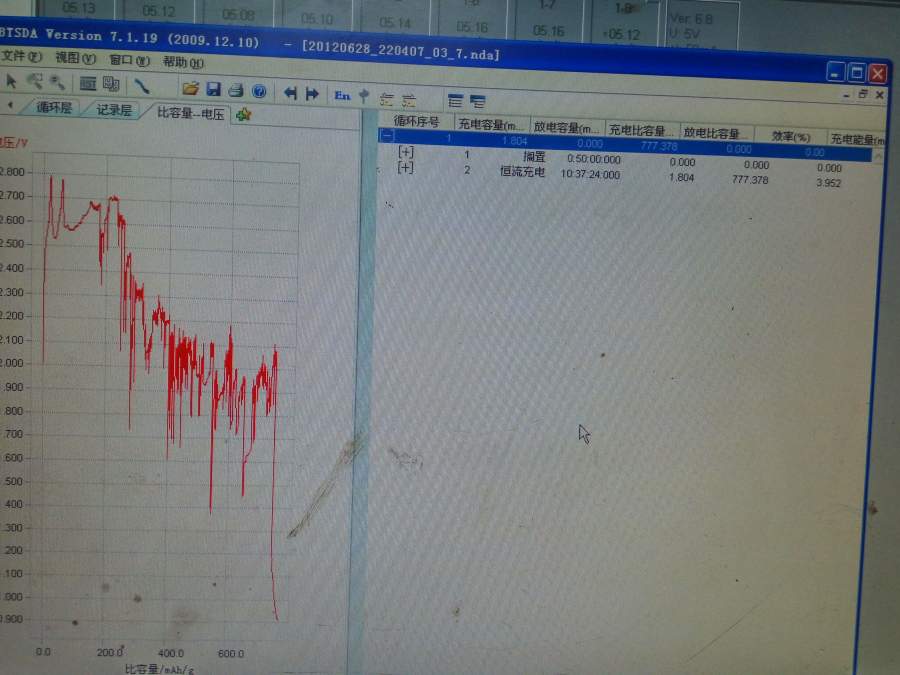Switch to the 记录层 tab

pos(114,110)
